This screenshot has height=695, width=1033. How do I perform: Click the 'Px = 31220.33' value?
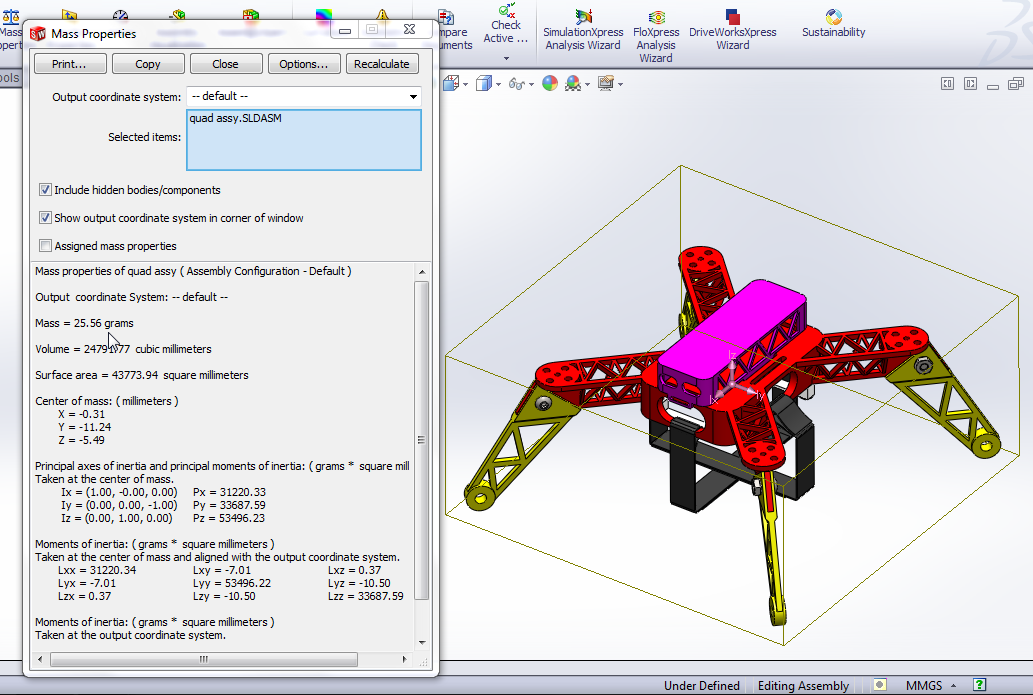click(x=229, y=492)
